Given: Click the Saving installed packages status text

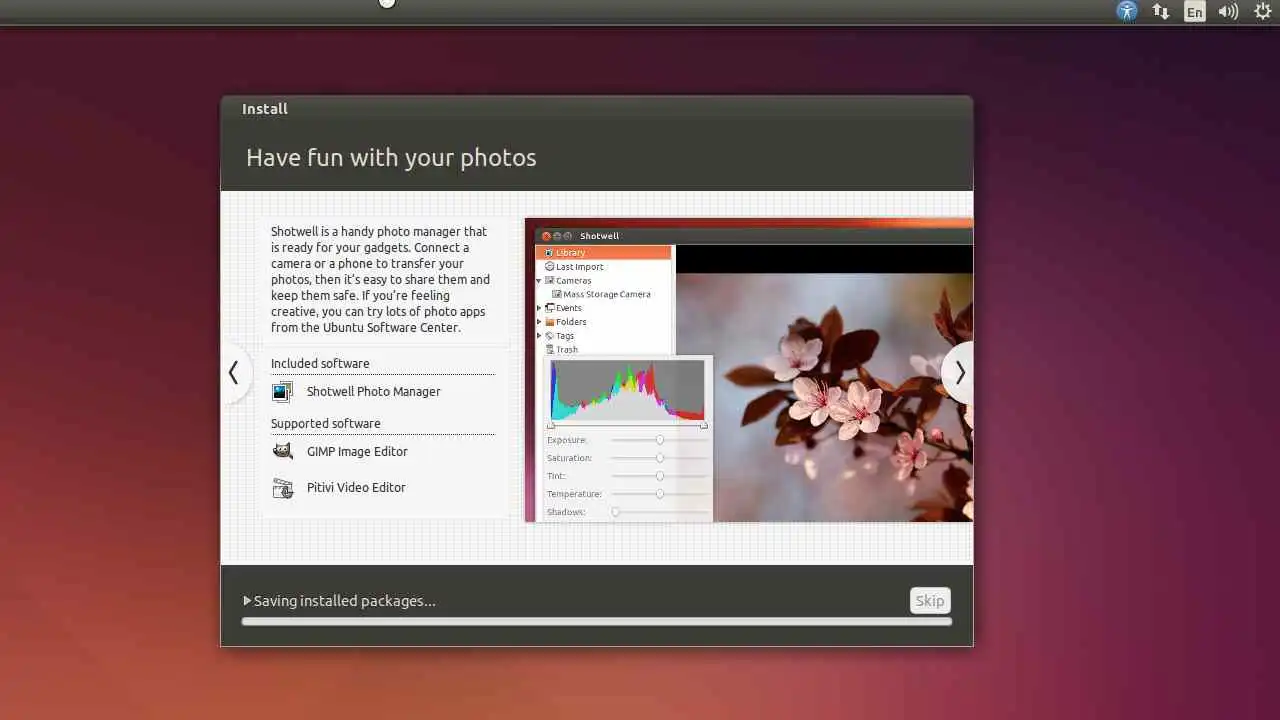Looking at the screenshot, I should tap(344, 601).
